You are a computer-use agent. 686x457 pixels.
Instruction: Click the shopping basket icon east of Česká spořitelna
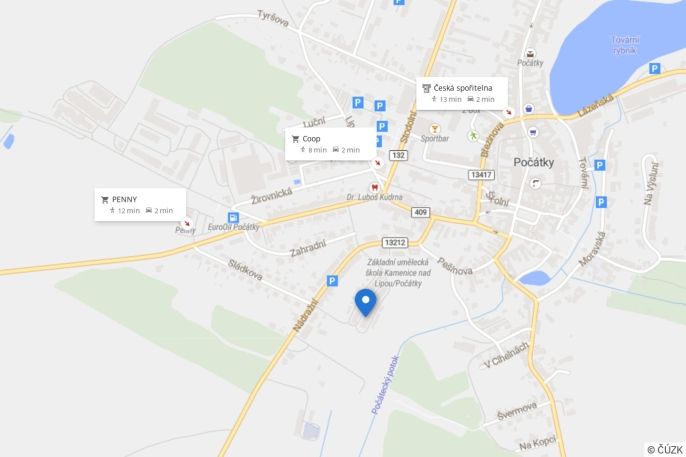[x=529, y=108]
